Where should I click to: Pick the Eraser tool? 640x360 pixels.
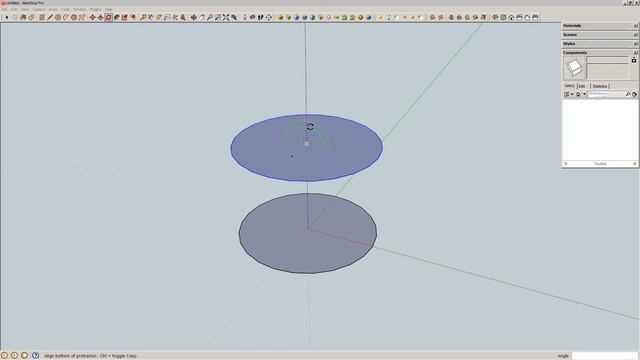tap(31, 17)
